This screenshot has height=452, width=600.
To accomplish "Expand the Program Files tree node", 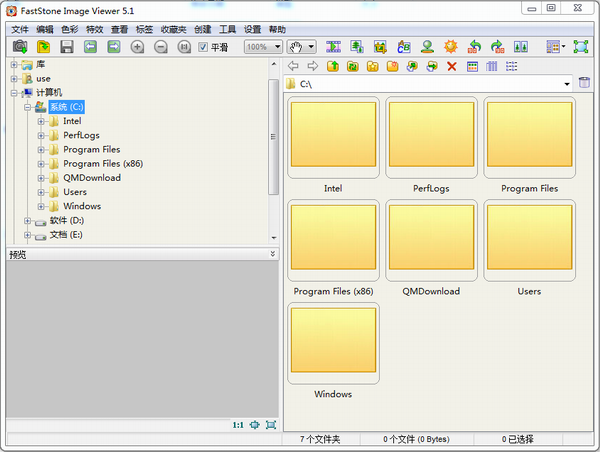I will [42, 150].
